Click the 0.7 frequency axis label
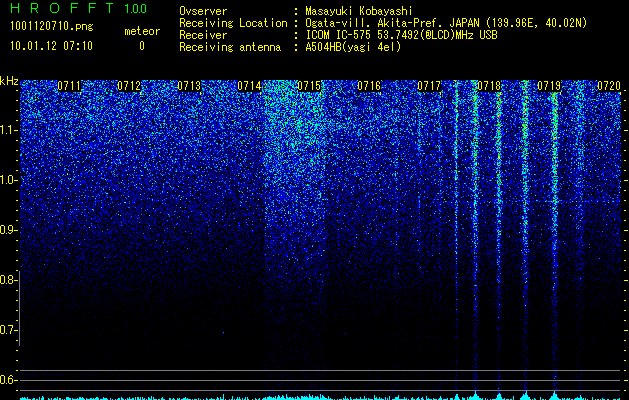The height and width of the screenshot is (400, 629). tap(8, 330)
